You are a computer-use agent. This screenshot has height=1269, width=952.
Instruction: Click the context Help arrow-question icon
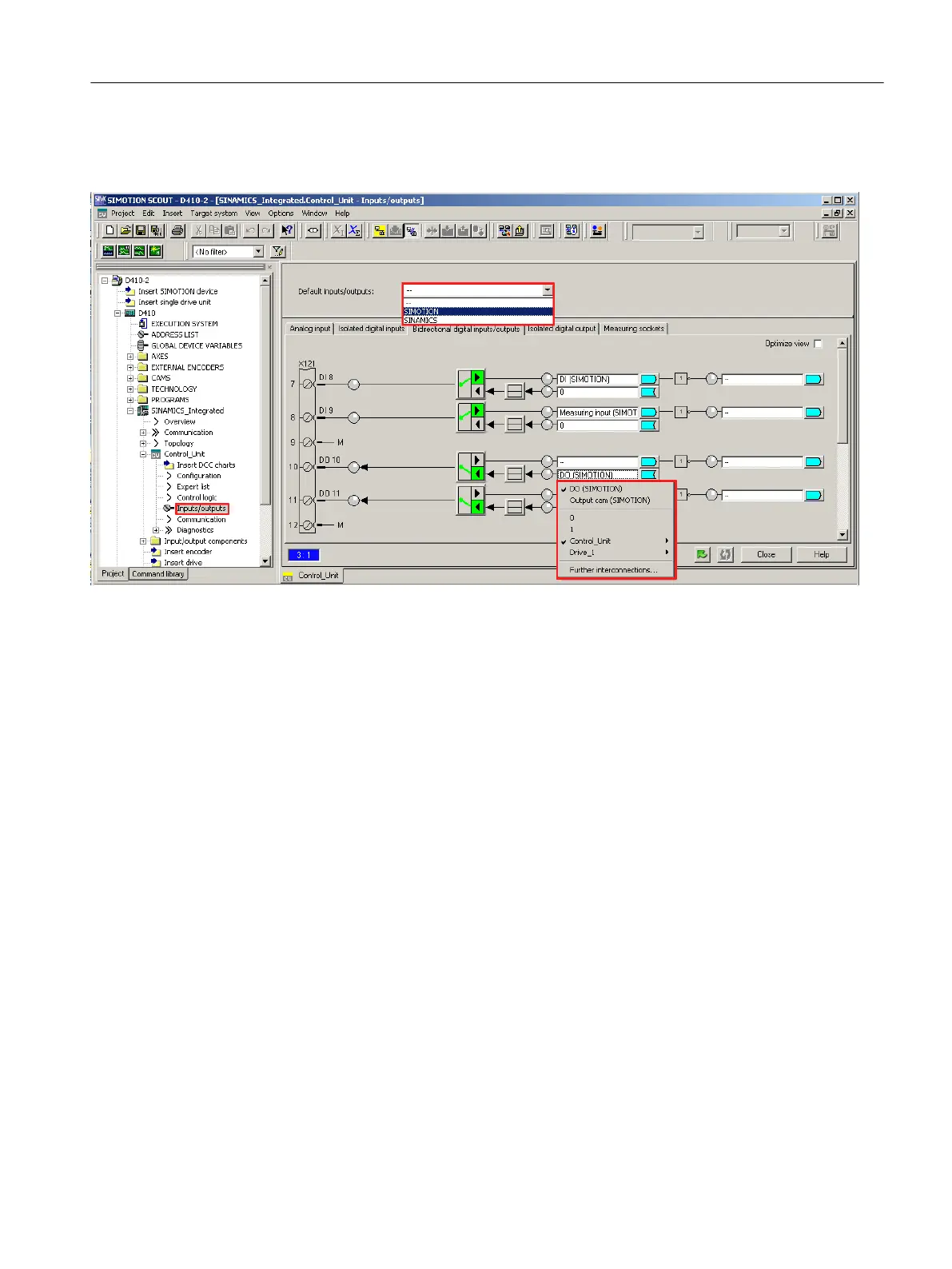click(x=288, y=231)
